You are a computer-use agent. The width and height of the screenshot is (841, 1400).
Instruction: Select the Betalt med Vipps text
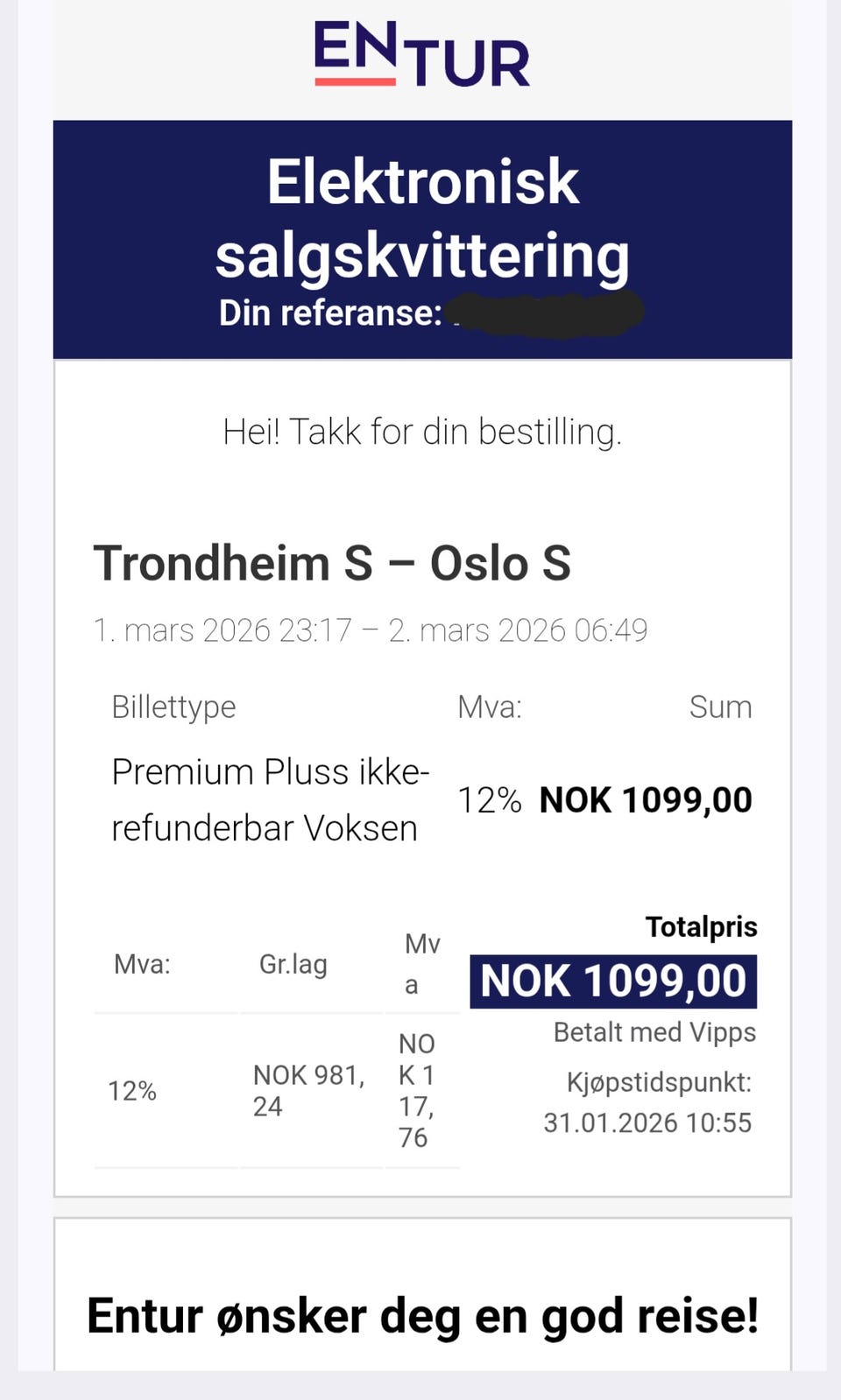654,1032
